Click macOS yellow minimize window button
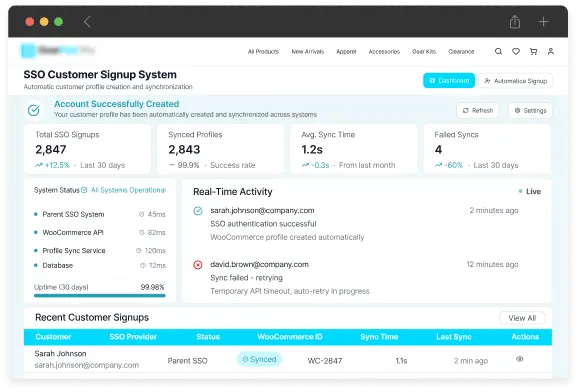This screenshot has height=392, width=579. pos(44,22)
